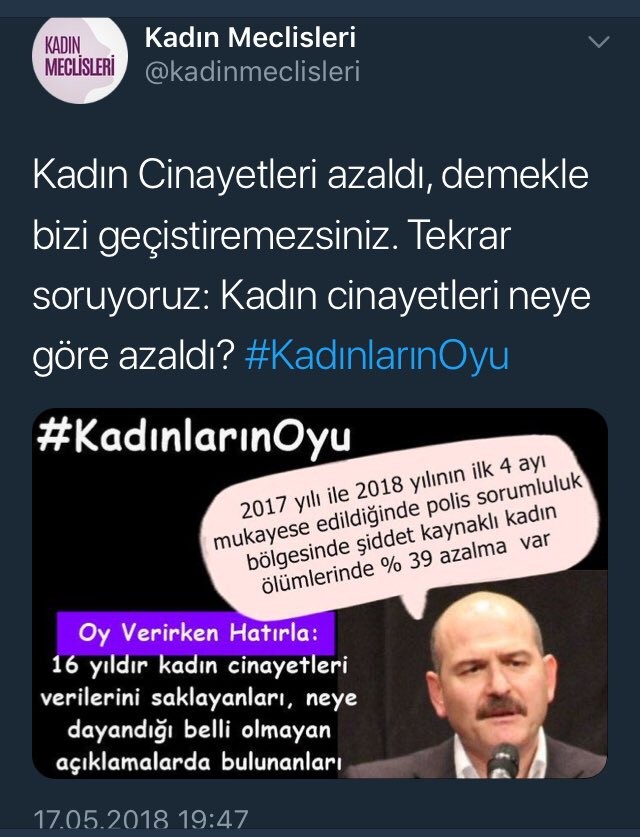Click the white #KadınlarınOyu heading in image
This screenshot has width=640, height=837.
(x=194, y=437)
